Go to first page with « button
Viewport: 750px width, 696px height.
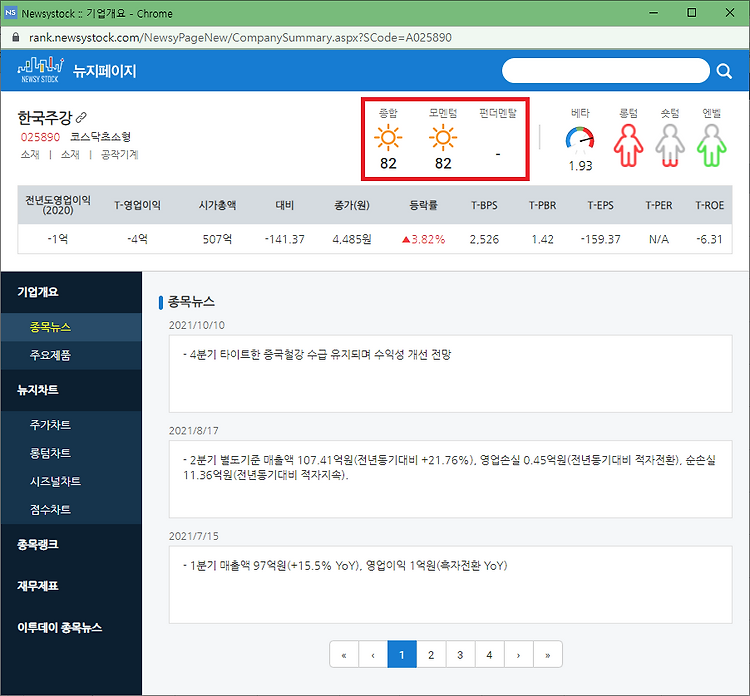[344, 654]
